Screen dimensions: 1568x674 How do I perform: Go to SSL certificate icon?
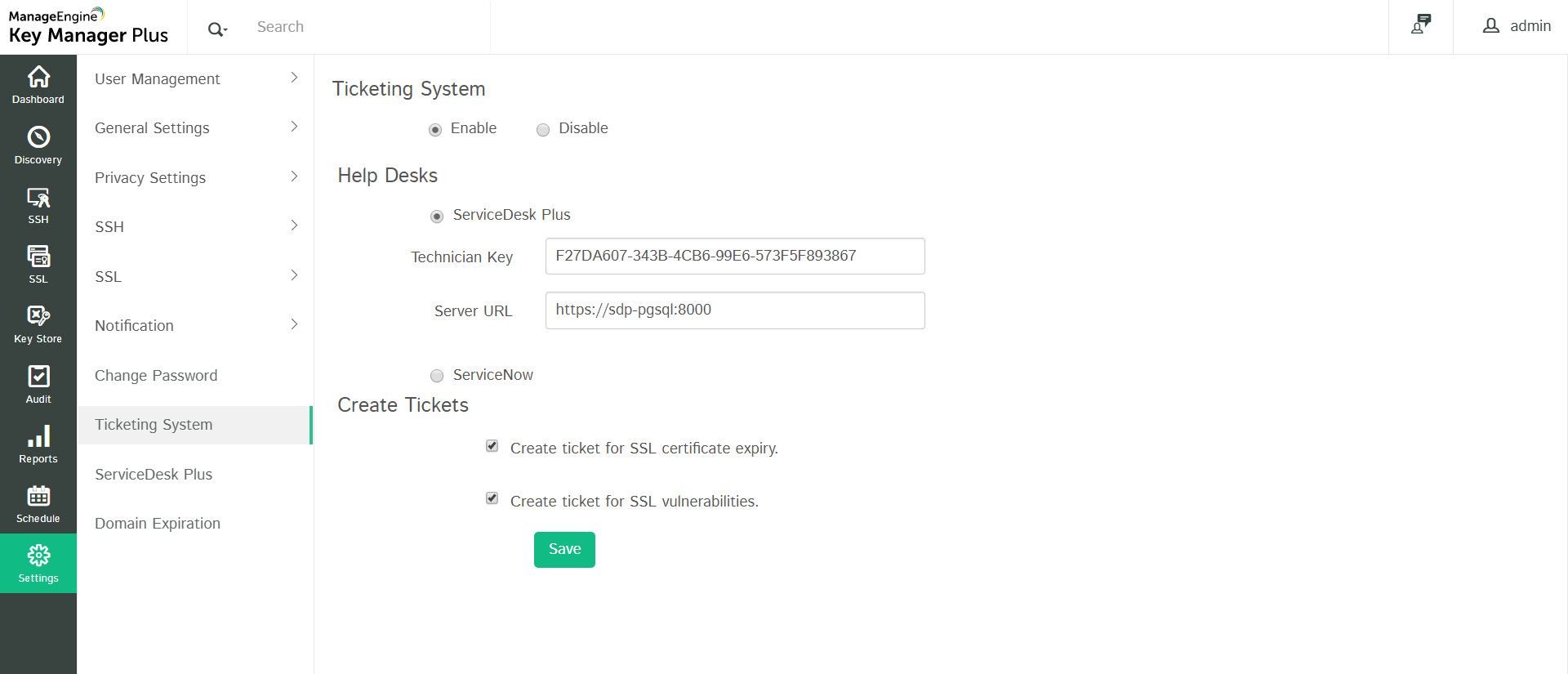(38, 257)
